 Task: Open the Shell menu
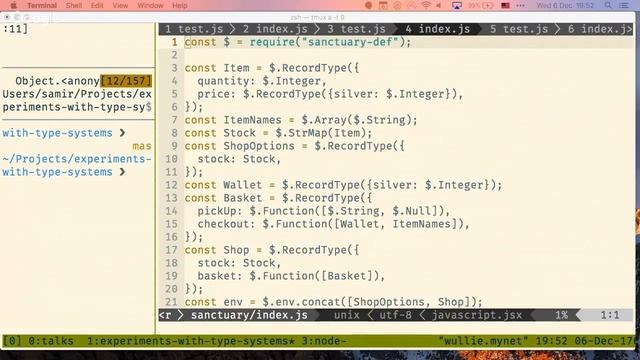[74, 6]
